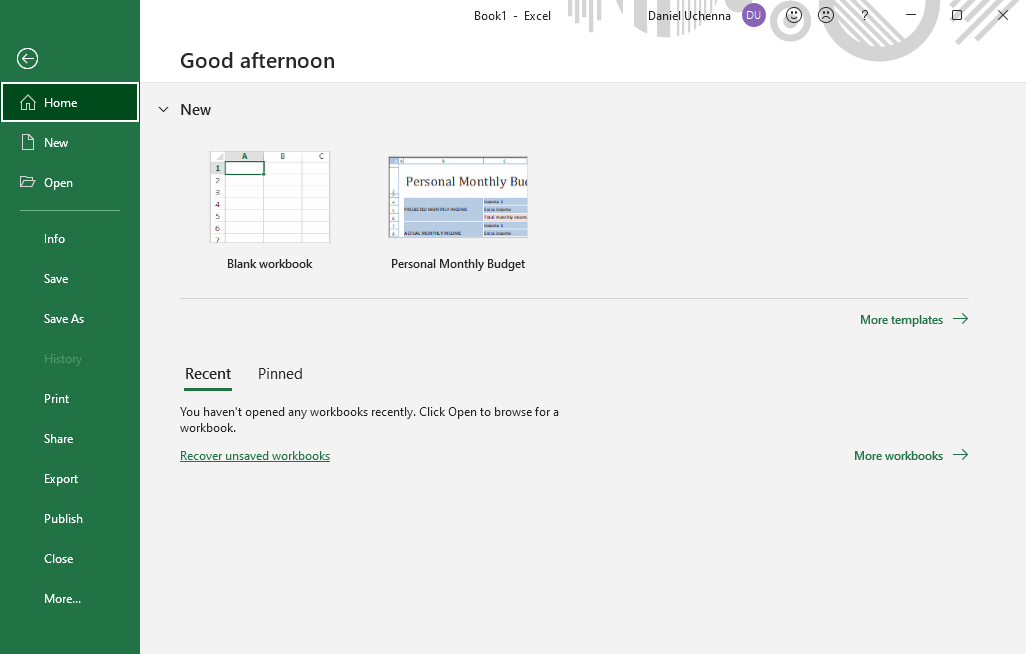This screenshot has width=1026, height=654.
Task: Click Recover unsaved workbooks link
Action: [255, 456]
